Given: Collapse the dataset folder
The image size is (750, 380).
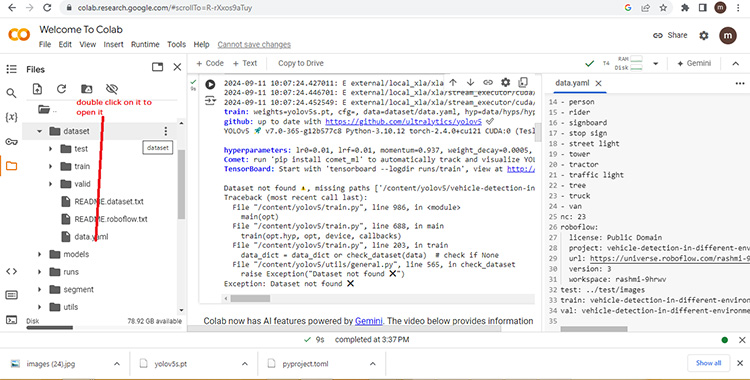Looking at the screenshot, I should pos(40,131).
